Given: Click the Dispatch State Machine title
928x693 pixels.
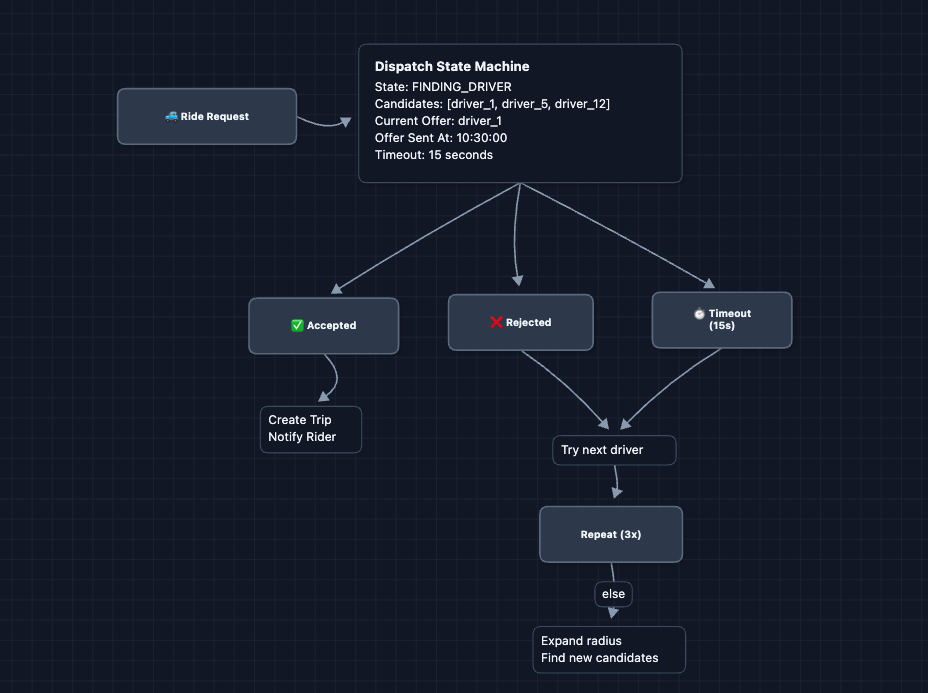Looking at the screenshot, I should pyautogui.click(x=452, y=66).
